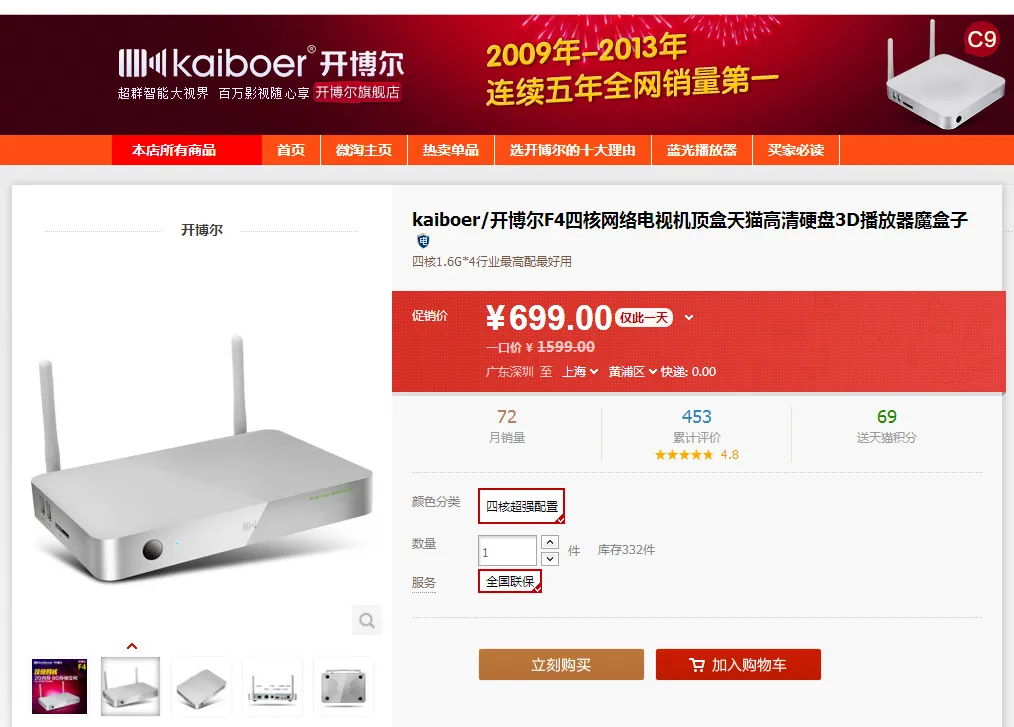Click the C9 router image in banner
The width and height of the screenshot is (1014, 727).
[x=942, y=76]
